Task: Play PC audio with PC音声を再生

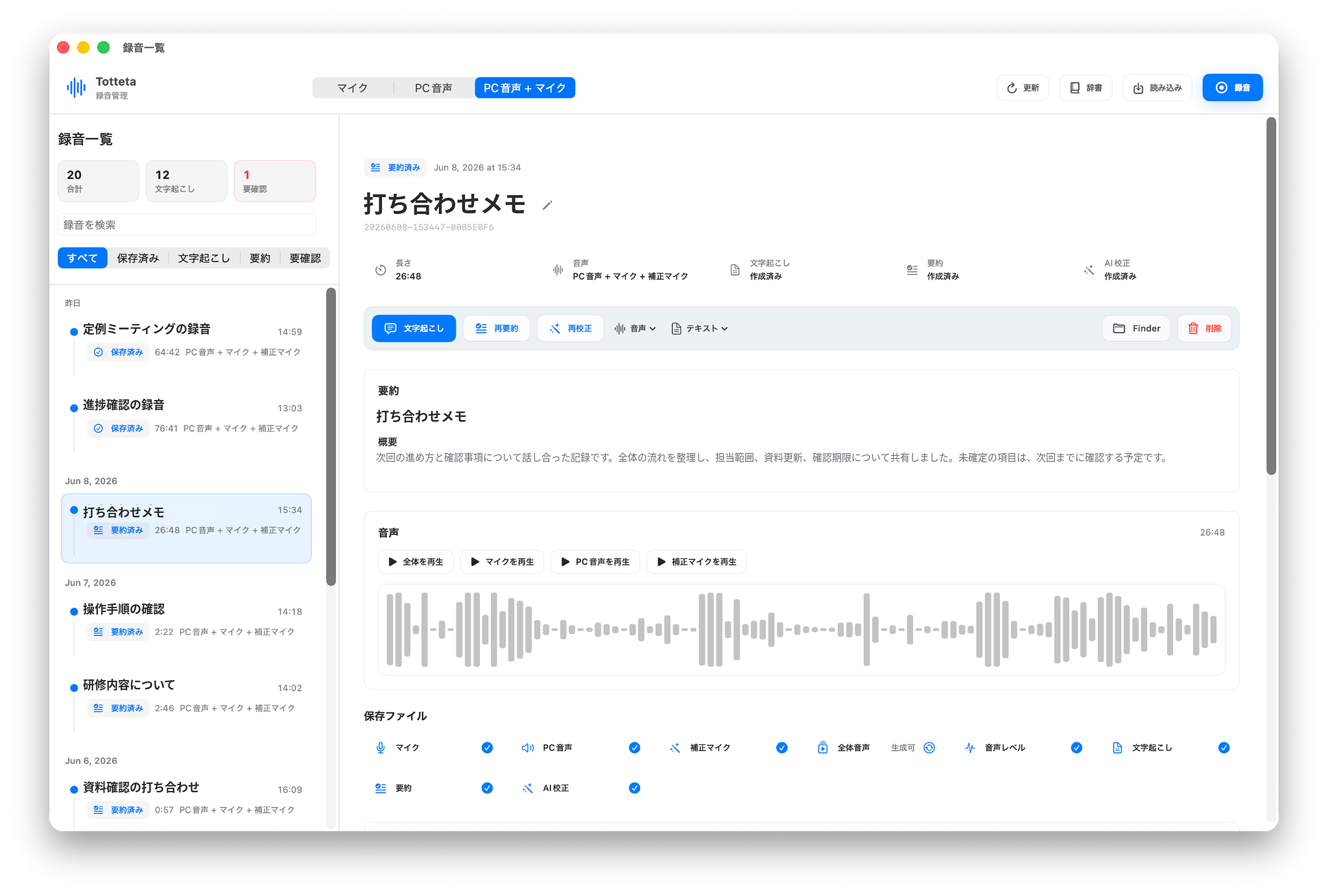Action: pos(595,562)
